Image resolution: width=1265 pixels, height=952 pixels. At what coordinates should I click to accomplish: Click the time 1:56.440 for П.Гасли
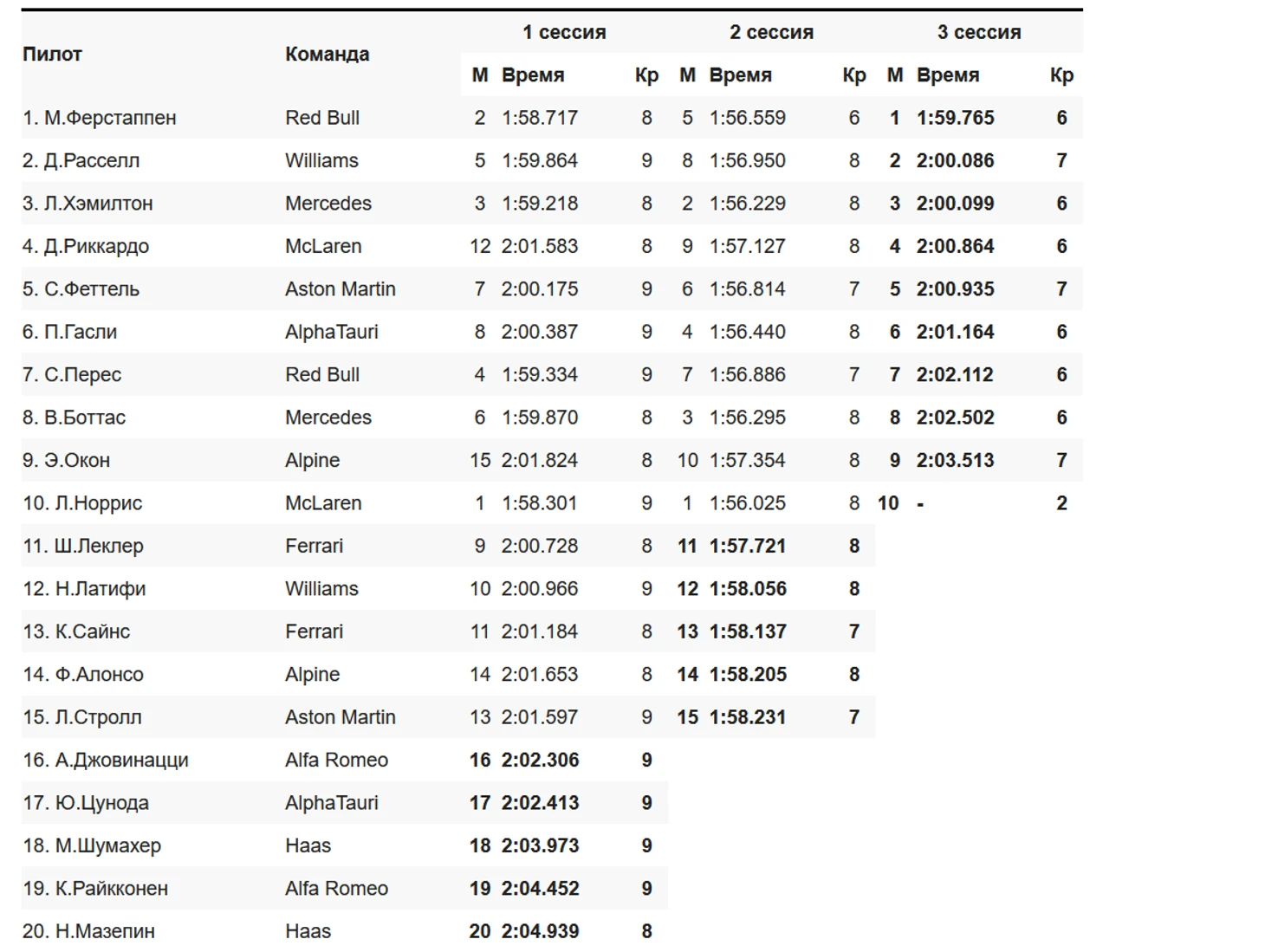[747, 332]
